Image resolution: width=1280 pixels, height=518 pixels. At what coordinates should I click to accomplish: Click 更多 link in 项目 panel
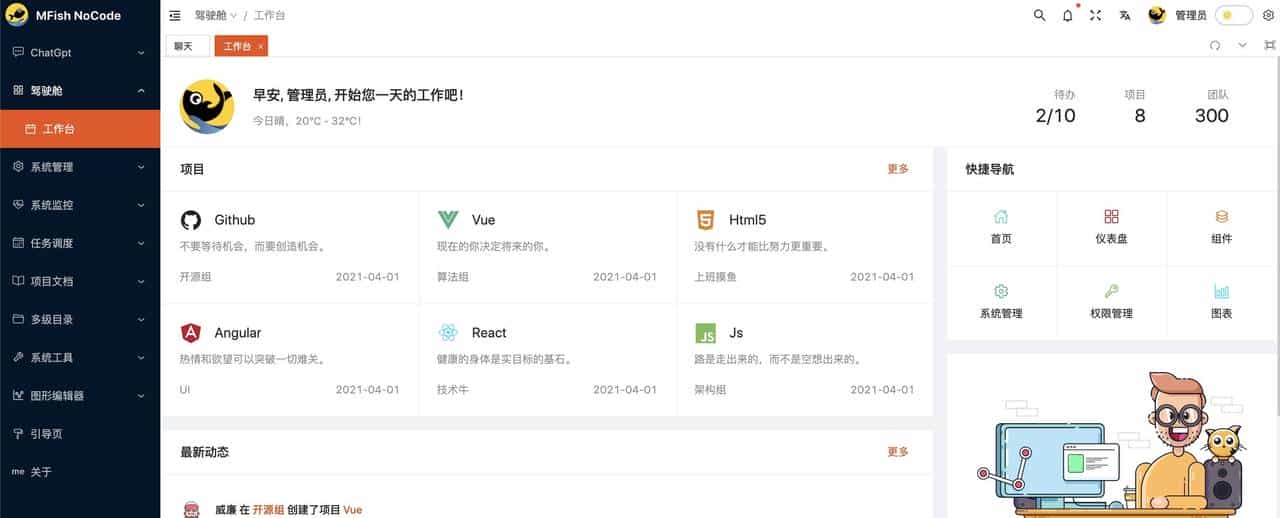click(x=898, y=169)
